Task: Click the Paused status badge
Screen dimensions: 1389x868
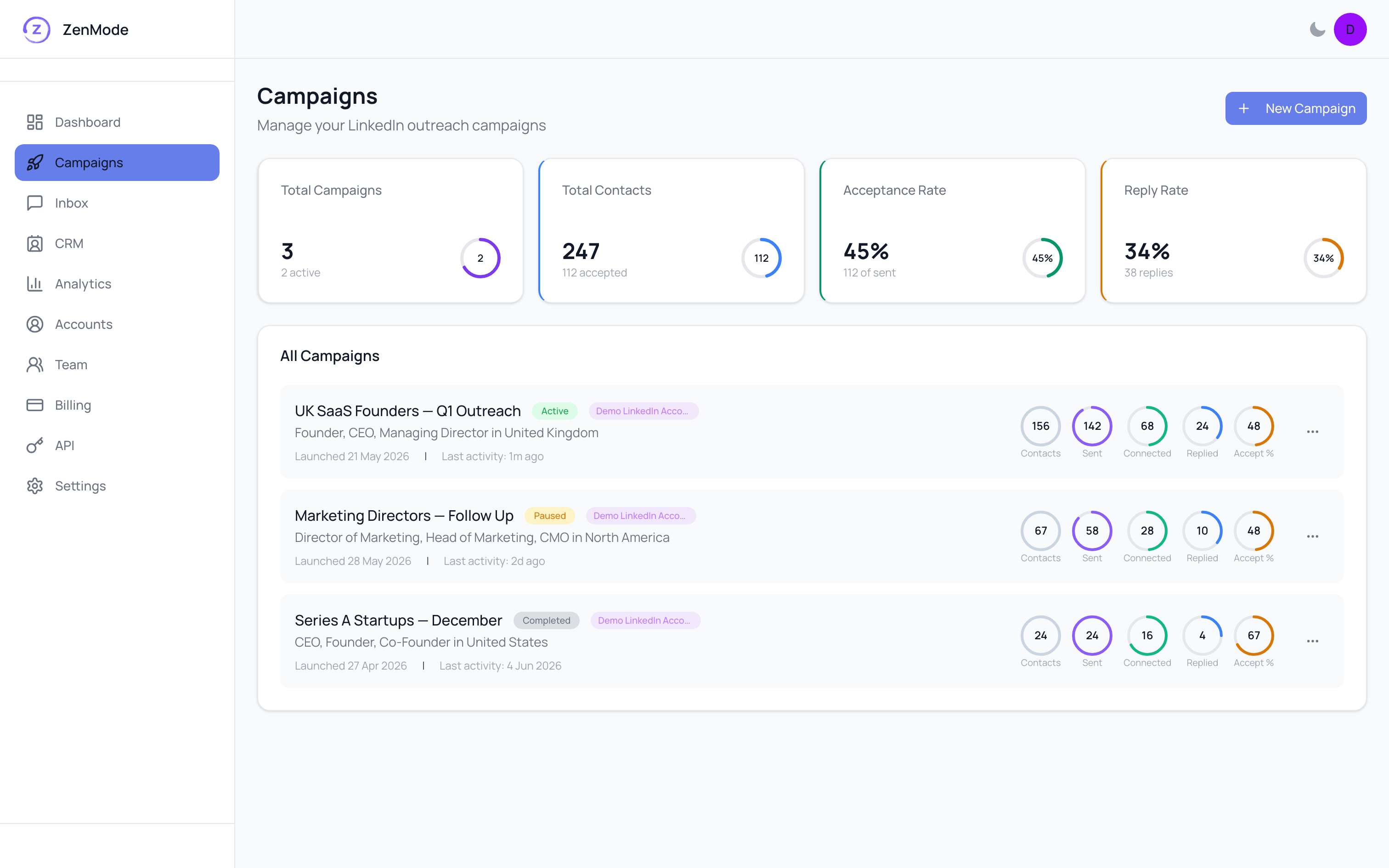Action: click(549, 515)
